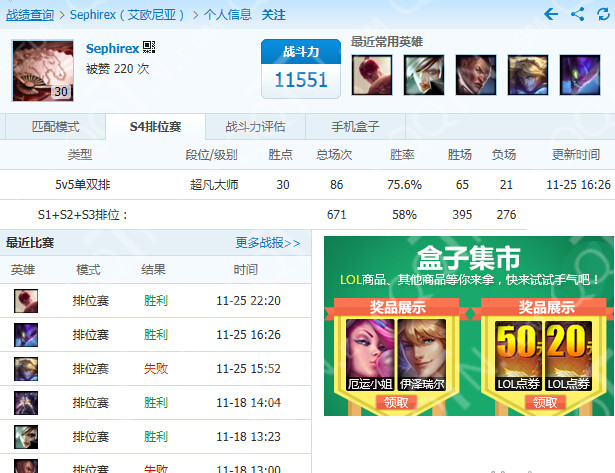The image size is (615, 473).
Task: Click the 伊泽瑞尔 prize card
Action: pyautogui.click(x=422, y=355)
